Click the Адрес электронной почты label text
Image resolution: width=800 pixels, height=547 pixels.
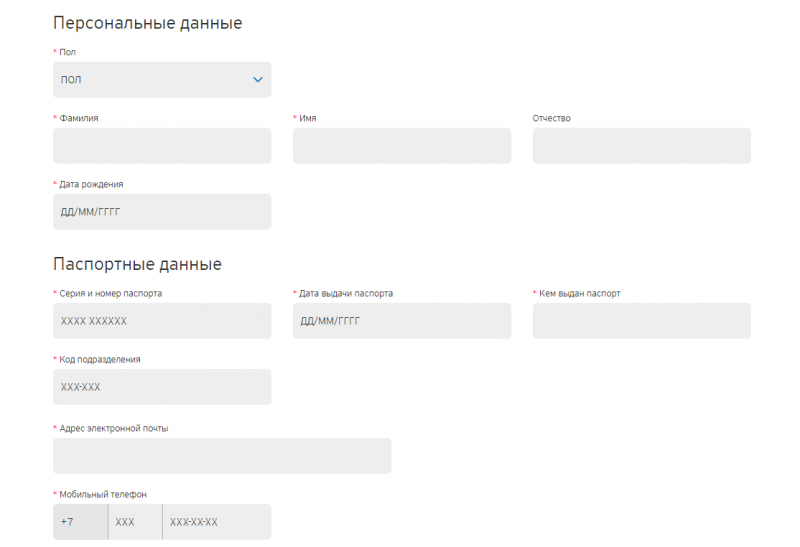coord(114,428)
